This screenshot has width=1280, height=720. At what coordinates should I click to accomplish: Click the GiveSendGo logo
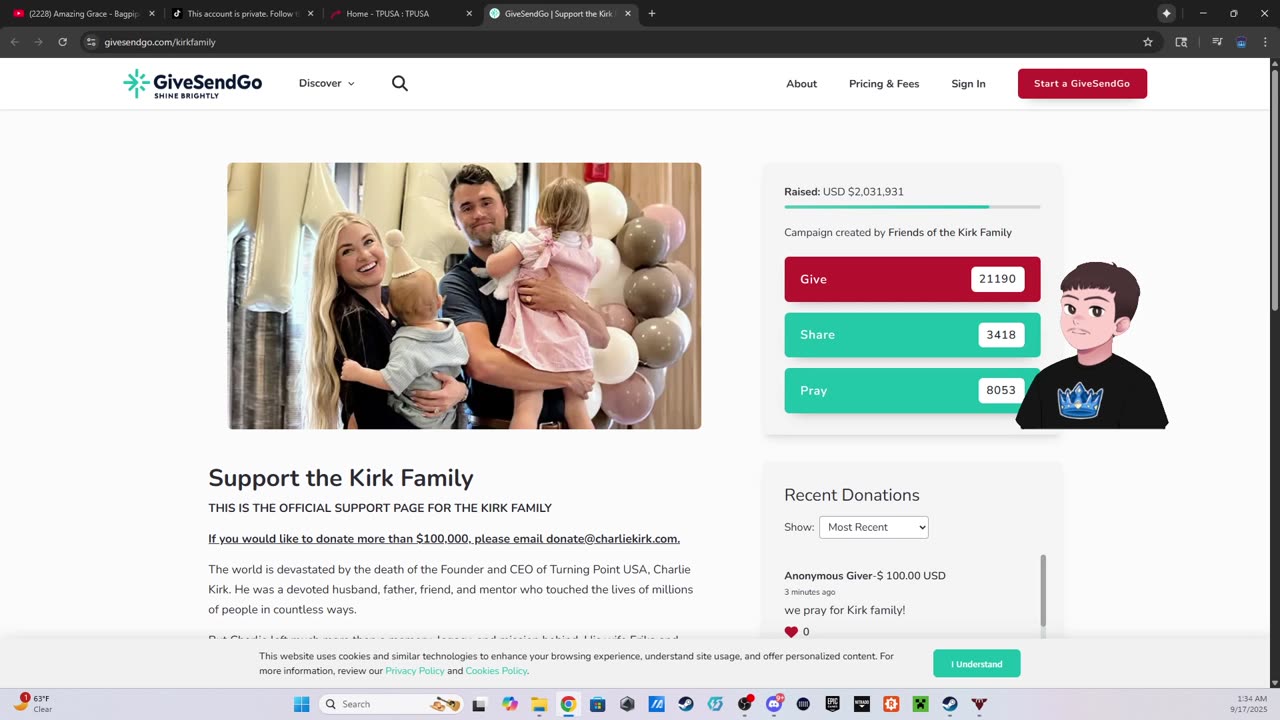[x=192, y=84]
